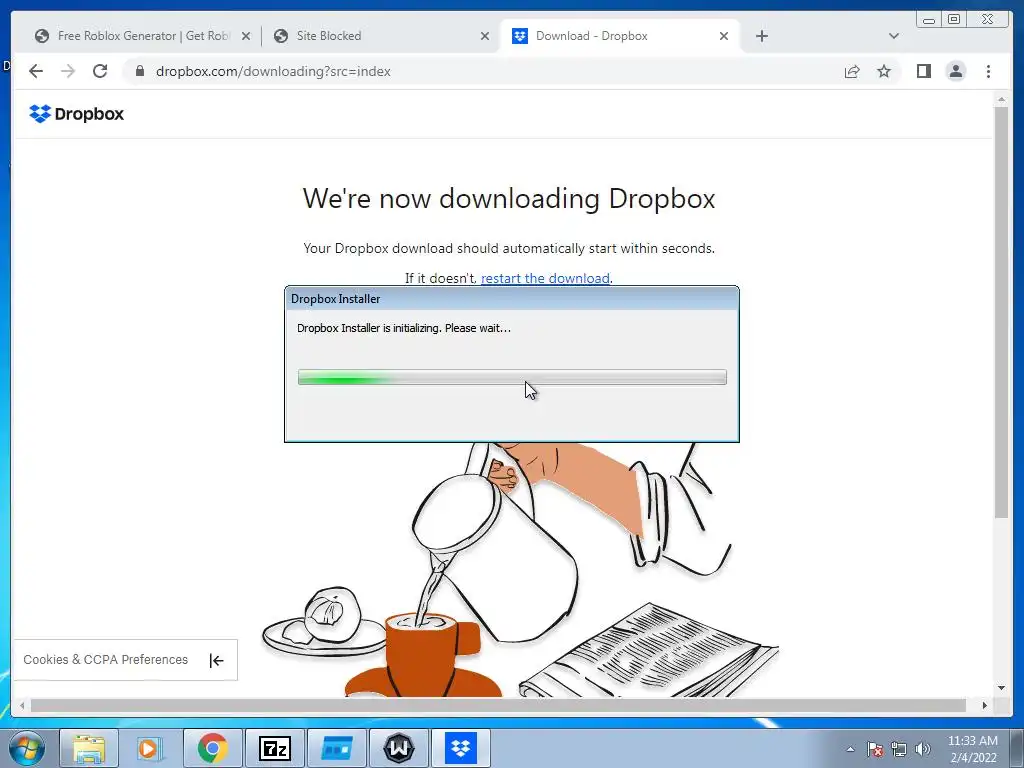Click the scroll left arrow at bottom

coord(22,705)
